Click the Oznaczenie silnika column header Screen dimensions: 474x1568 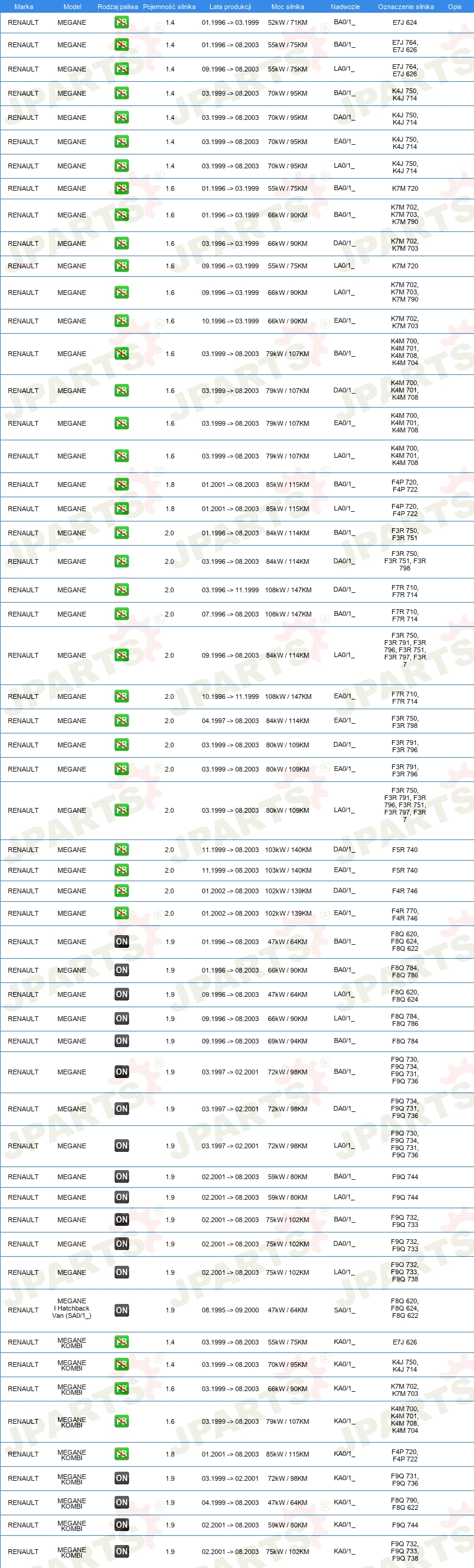406,7
